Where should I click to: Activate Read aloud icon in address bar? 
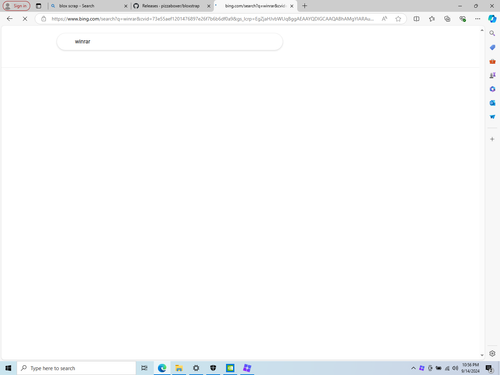click(384, 19)
